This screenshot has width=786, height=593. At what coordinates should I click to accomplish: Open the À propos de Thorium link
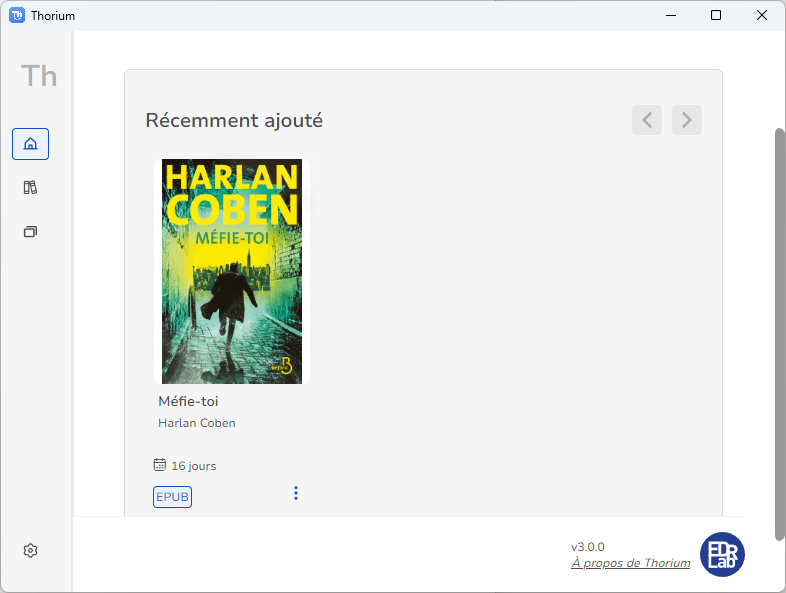click(630, 563)
